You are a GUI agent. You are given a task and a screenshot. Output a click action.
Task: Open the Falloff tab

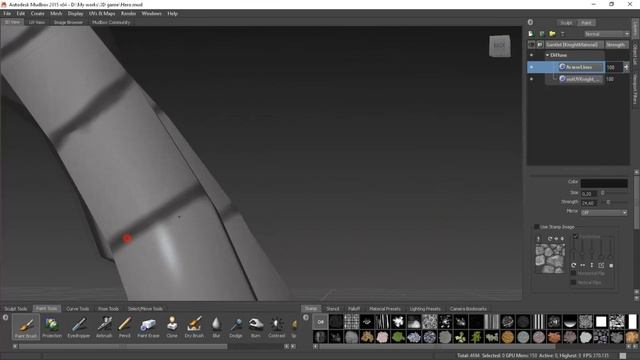(x=354, y=309)
